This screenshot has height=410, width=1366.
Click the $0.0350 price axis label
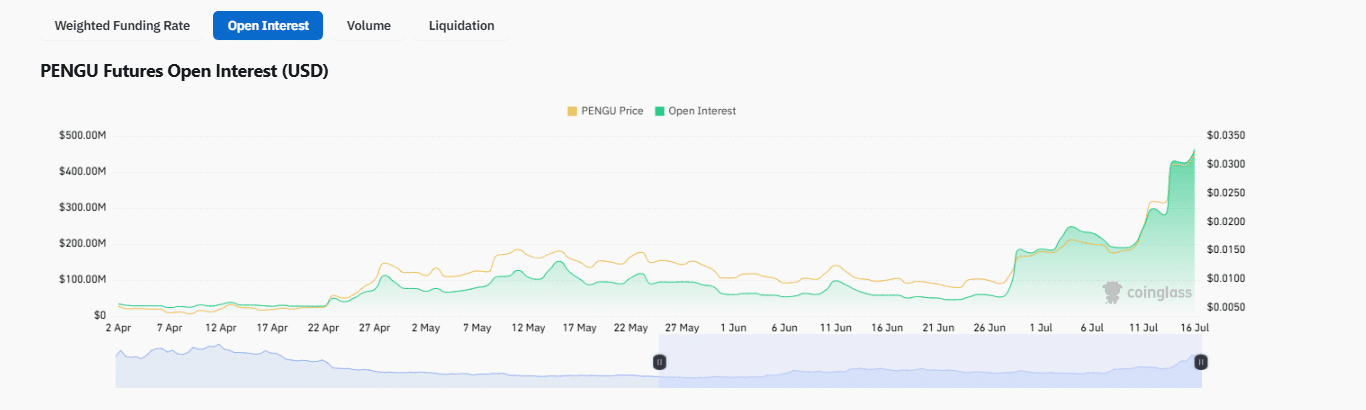[x=1226, y=136]
